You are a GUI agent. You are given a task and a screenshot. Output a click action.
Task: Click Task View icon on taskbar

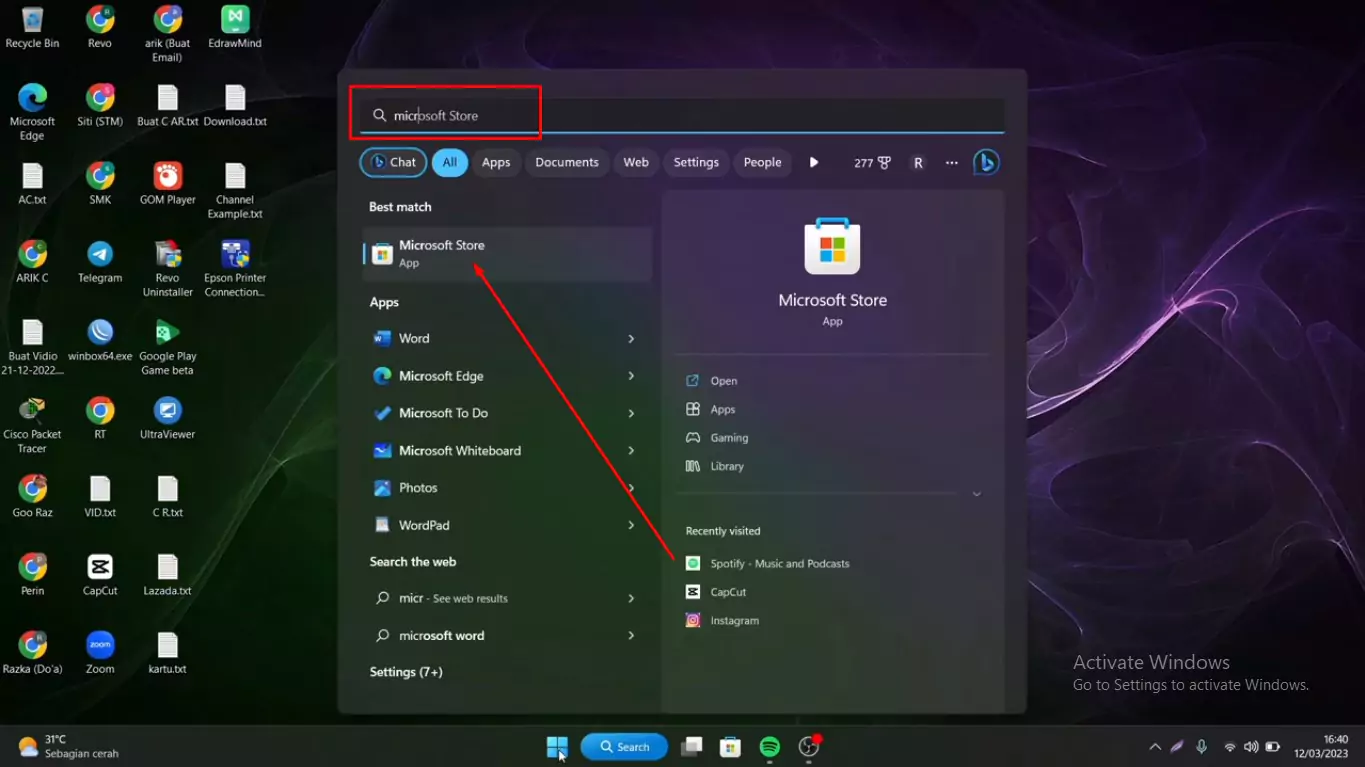[x=692, y=747]
